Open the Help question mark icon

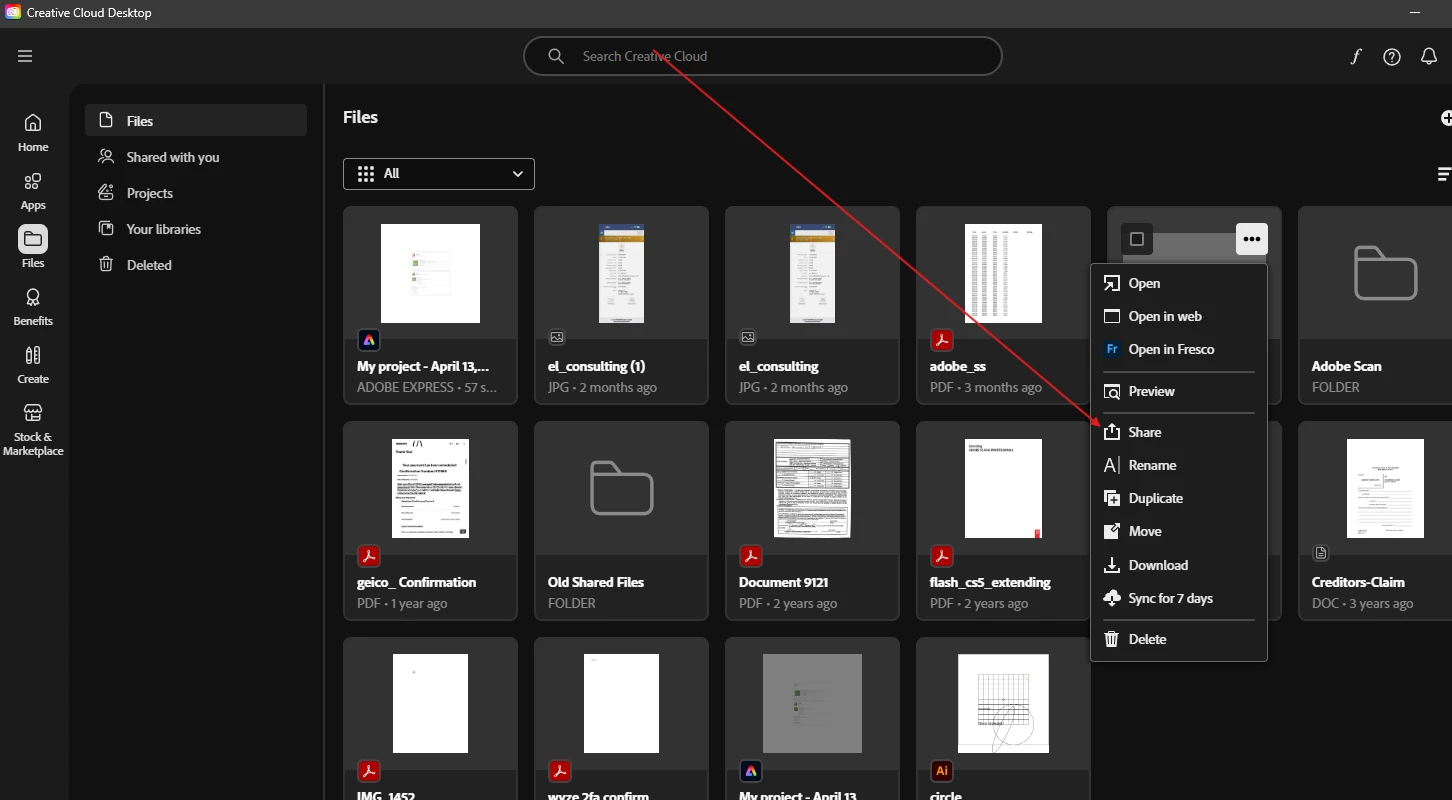tap(1392, 57)
